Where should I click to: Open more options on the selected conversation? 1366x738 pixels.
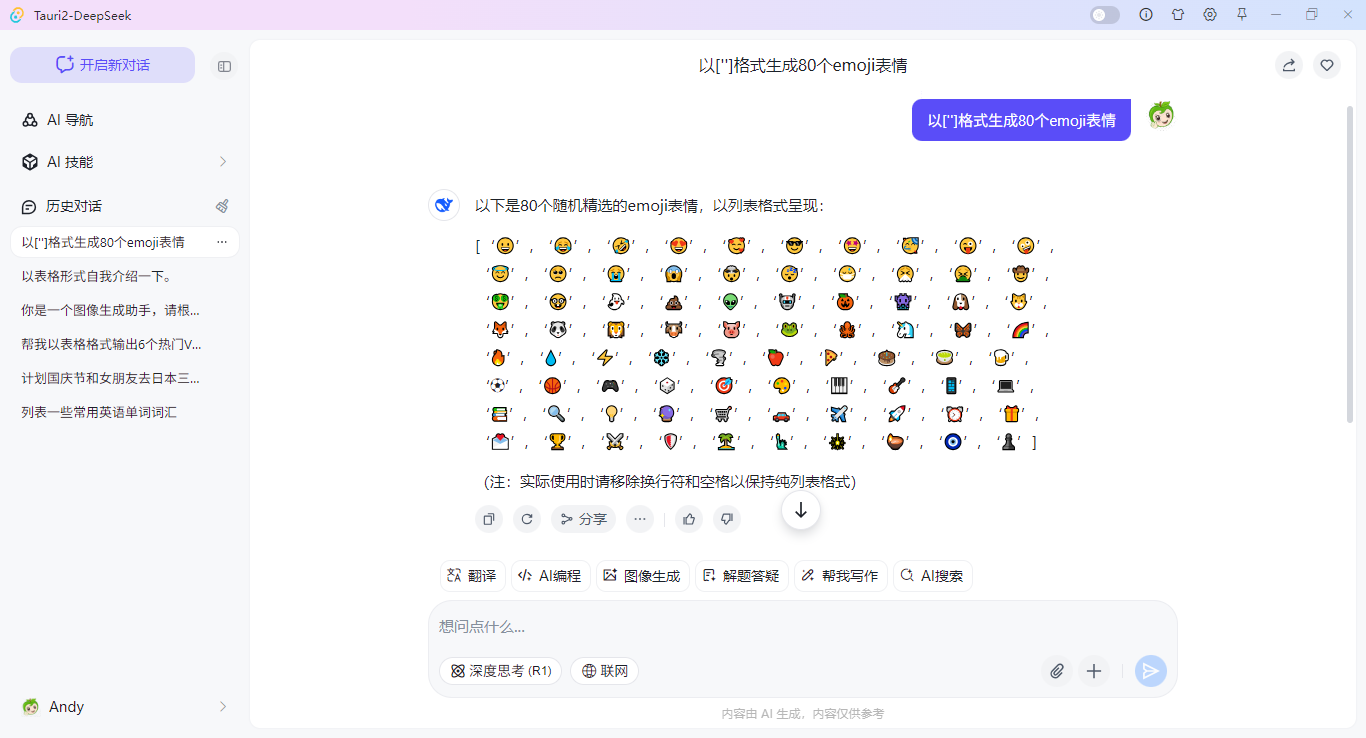[x=222, y=242]
